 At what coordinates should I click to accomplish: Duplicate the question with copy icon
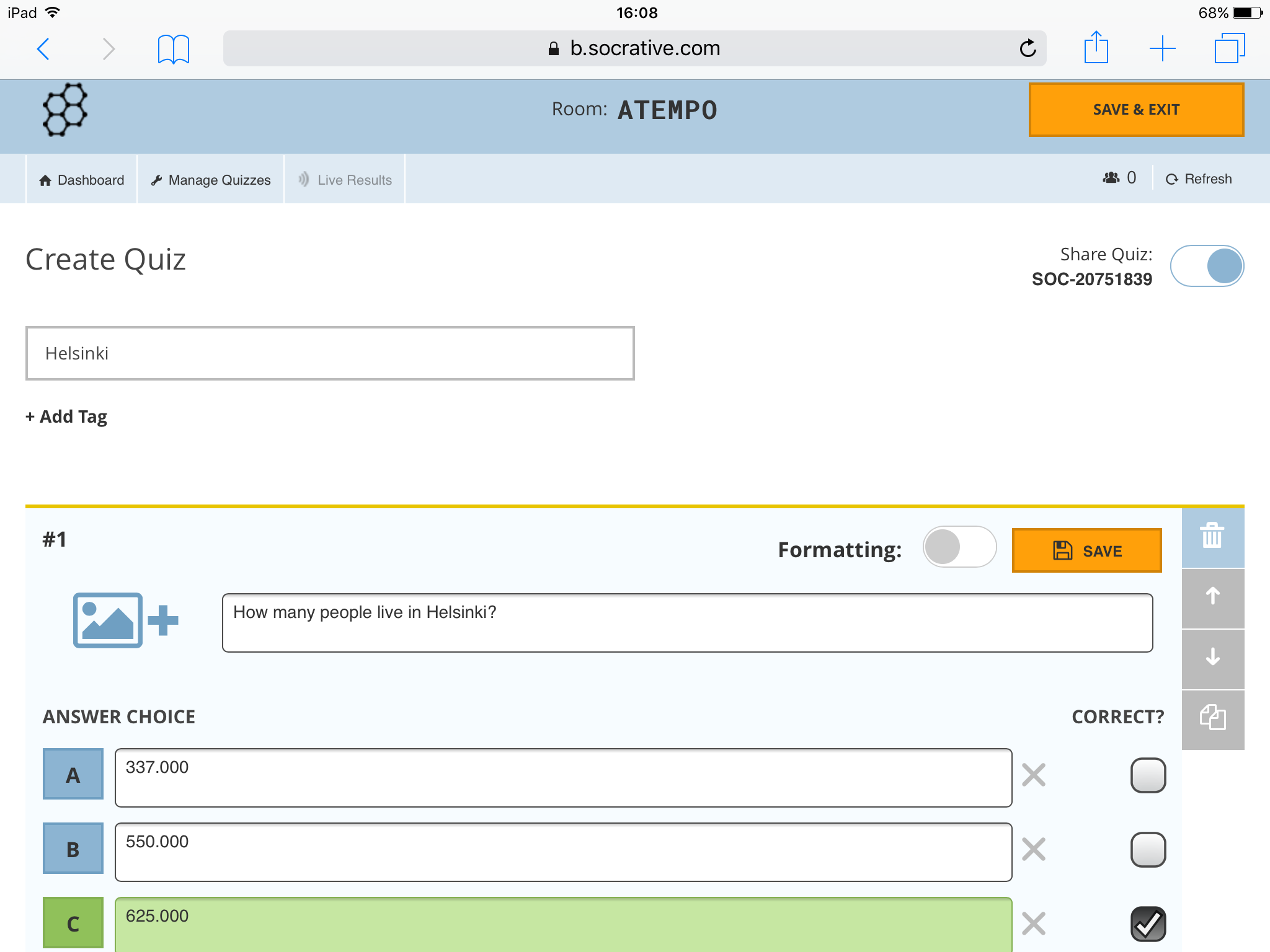coord(1213,719)
